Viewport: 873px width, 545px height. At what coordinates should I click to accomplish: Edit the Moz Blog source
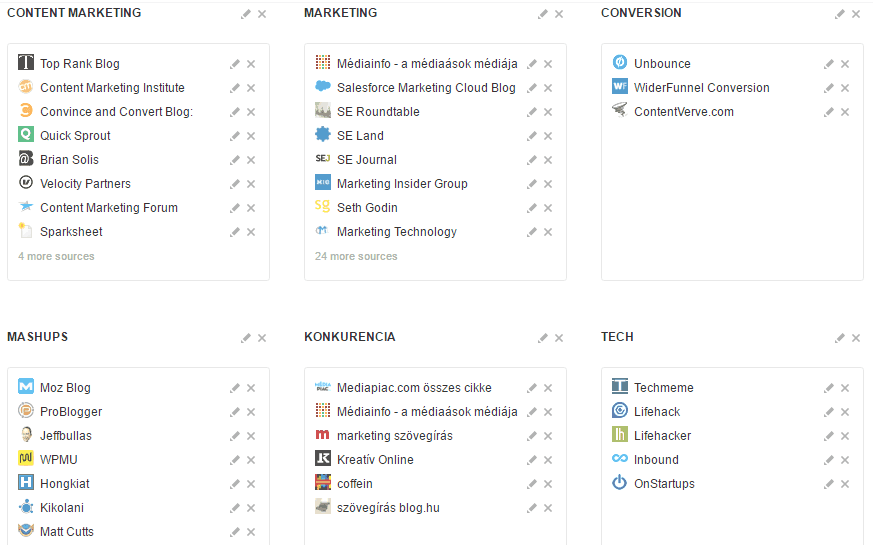[x=235, y=388]
